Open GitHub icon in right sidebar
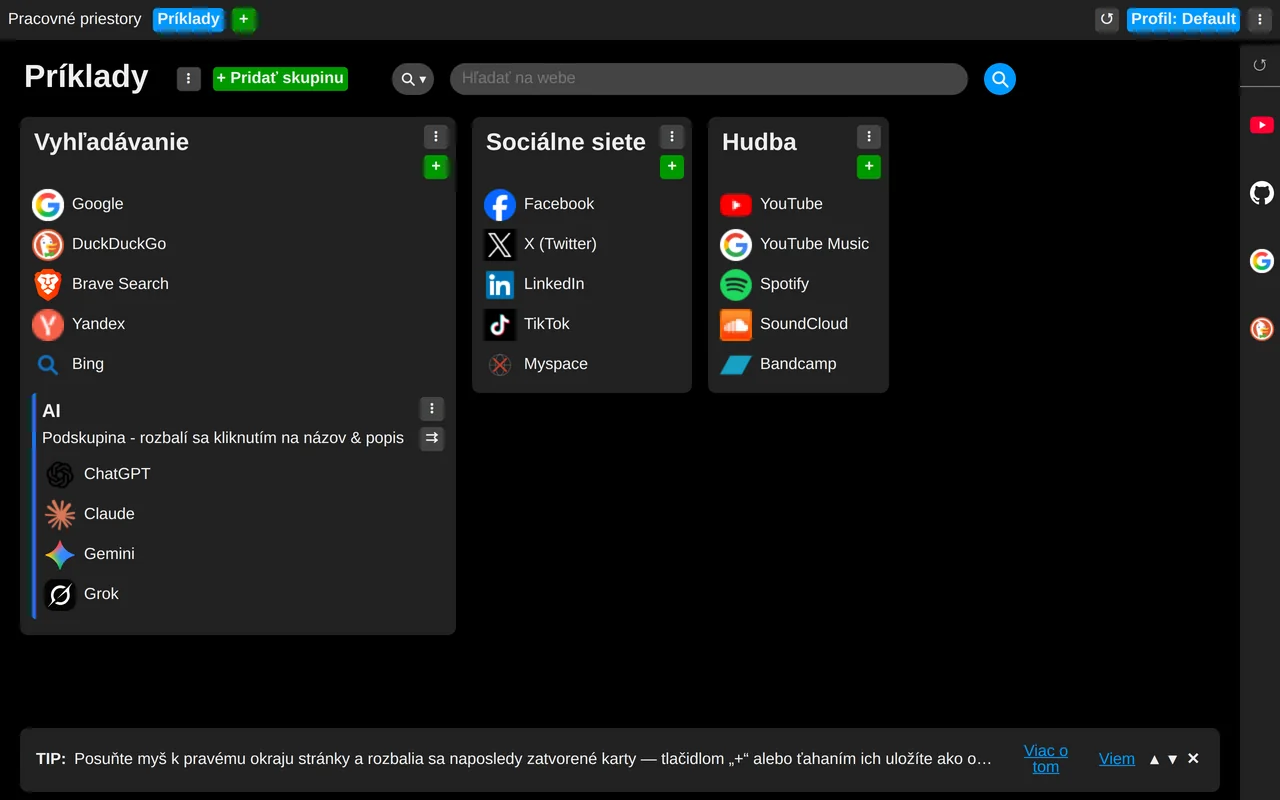The image size is (1280, 800). 1262,193
